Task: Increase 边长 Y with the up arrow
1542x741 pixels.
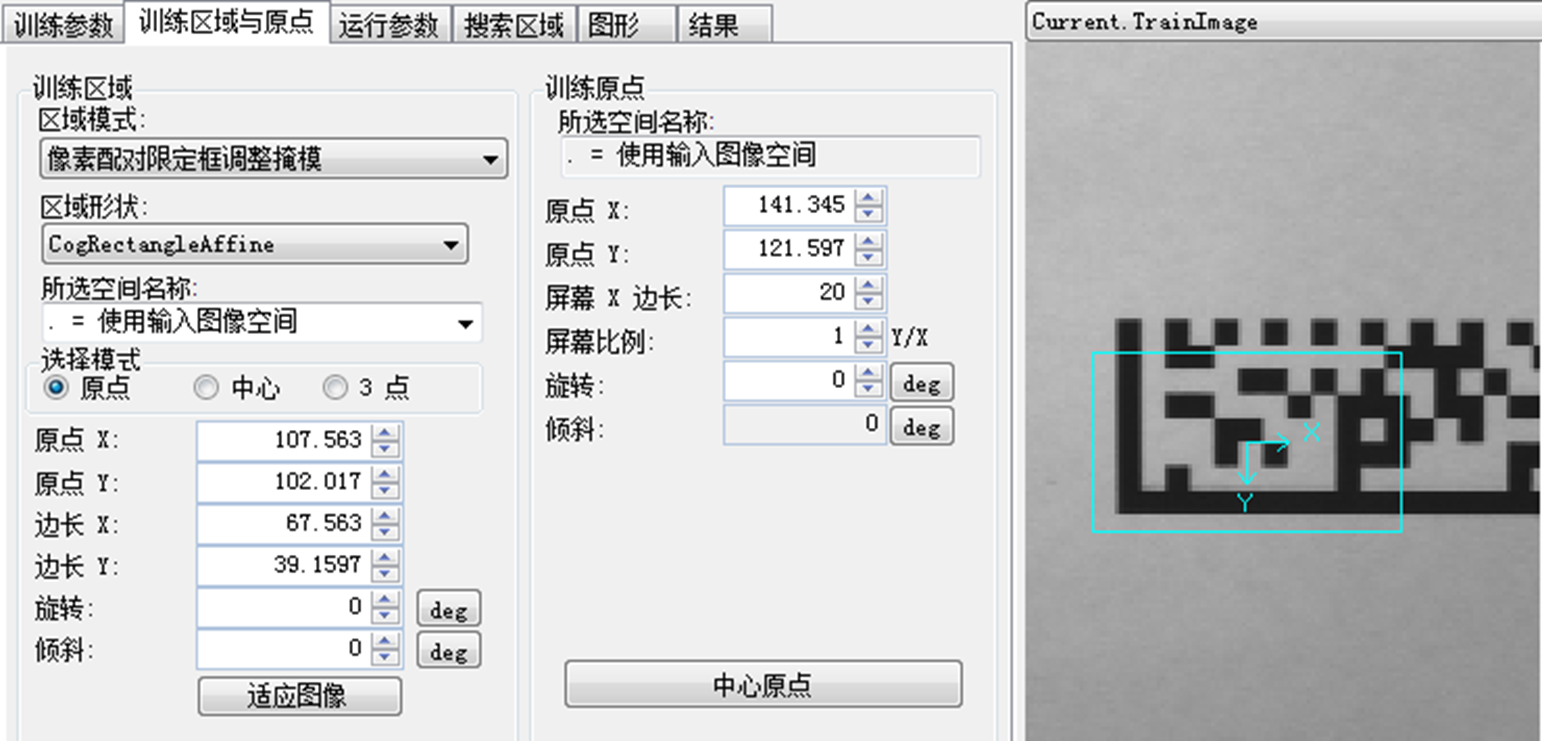Action: click(385, 558)
